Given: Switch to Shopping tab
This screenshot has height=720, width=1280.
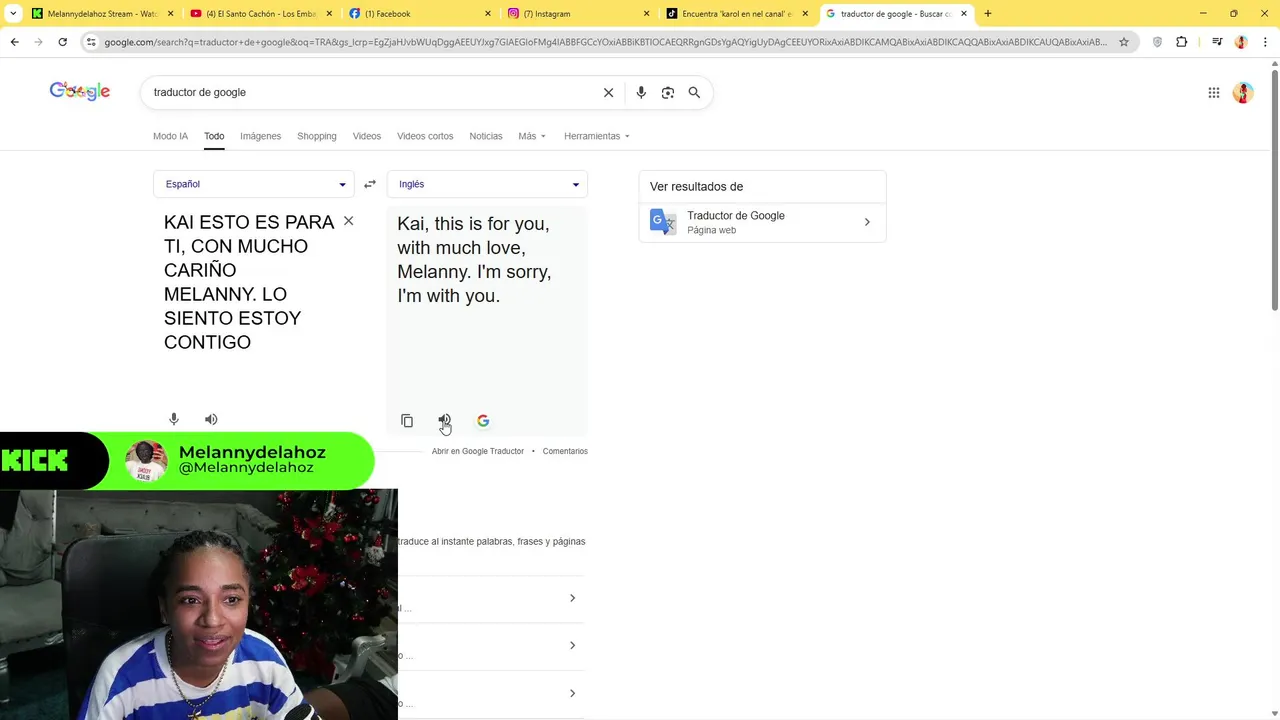Looking at the screenshot, I should [317, 136].
